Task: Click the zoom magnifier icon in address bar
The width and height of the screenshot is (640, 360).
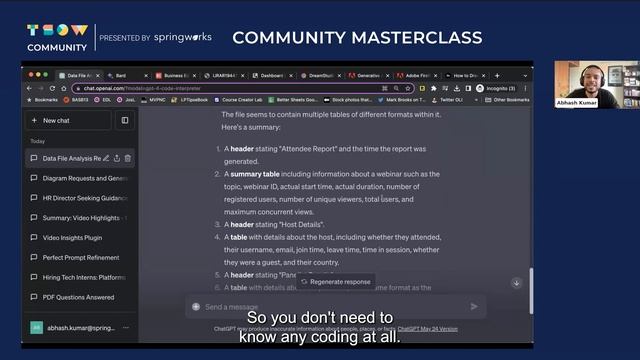Action: tap(396, 88)
